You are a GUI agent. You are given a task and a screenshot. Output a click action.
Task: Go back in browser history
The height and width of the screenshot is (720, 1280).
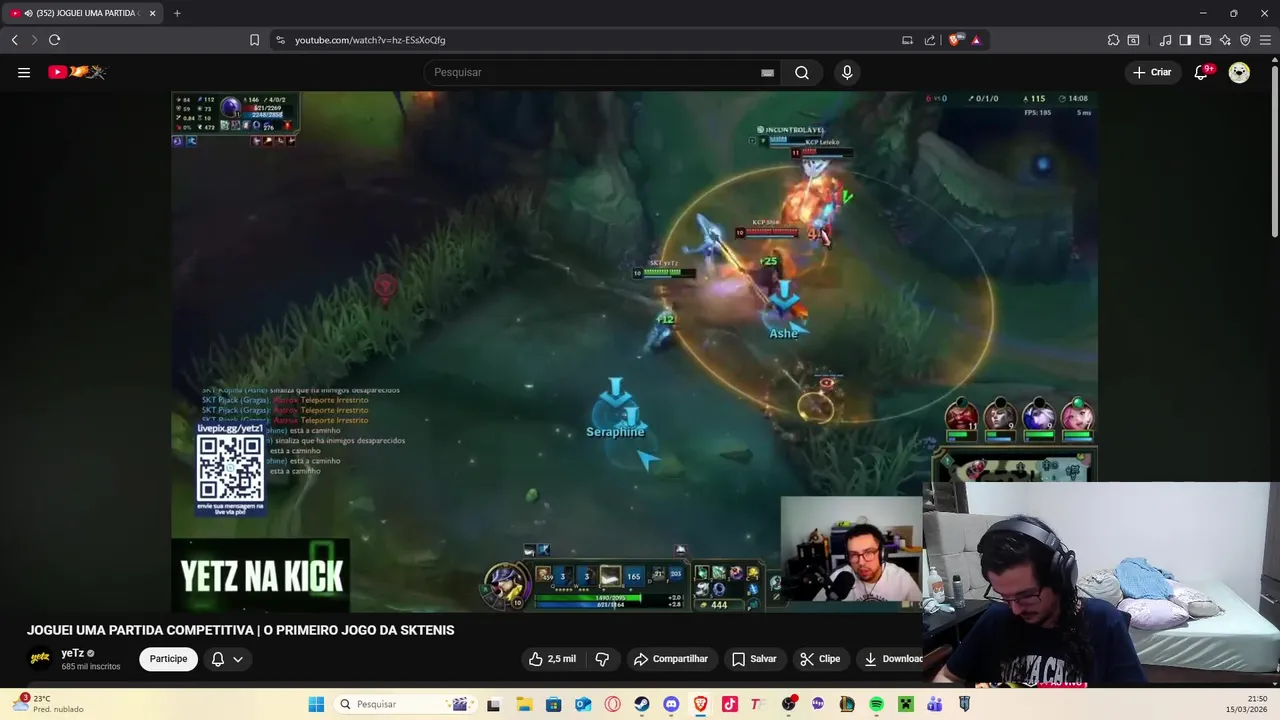click(x=15, y=40)
